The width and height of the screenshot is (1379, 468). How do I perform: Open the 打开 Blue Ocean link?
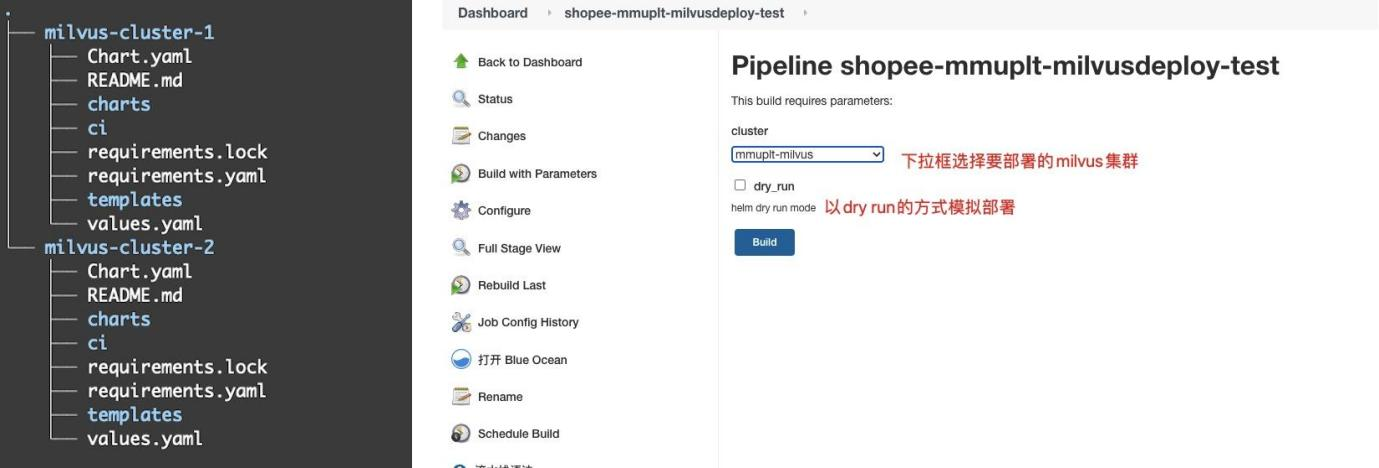coord(522,360)
